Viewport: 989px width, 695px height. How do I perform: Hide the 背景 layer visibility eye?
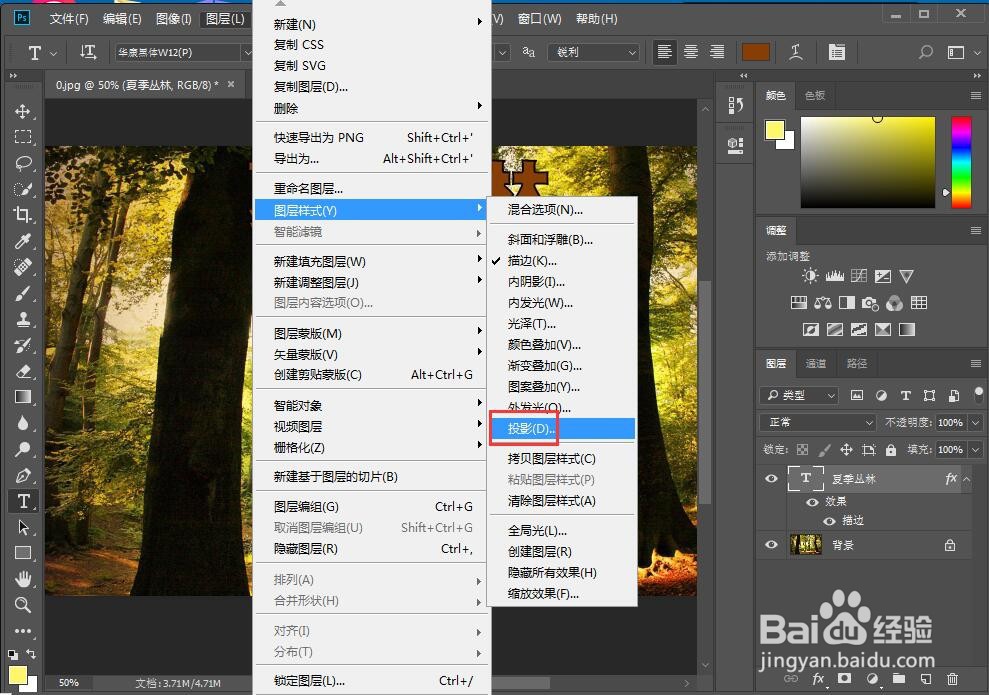[770, 545]
